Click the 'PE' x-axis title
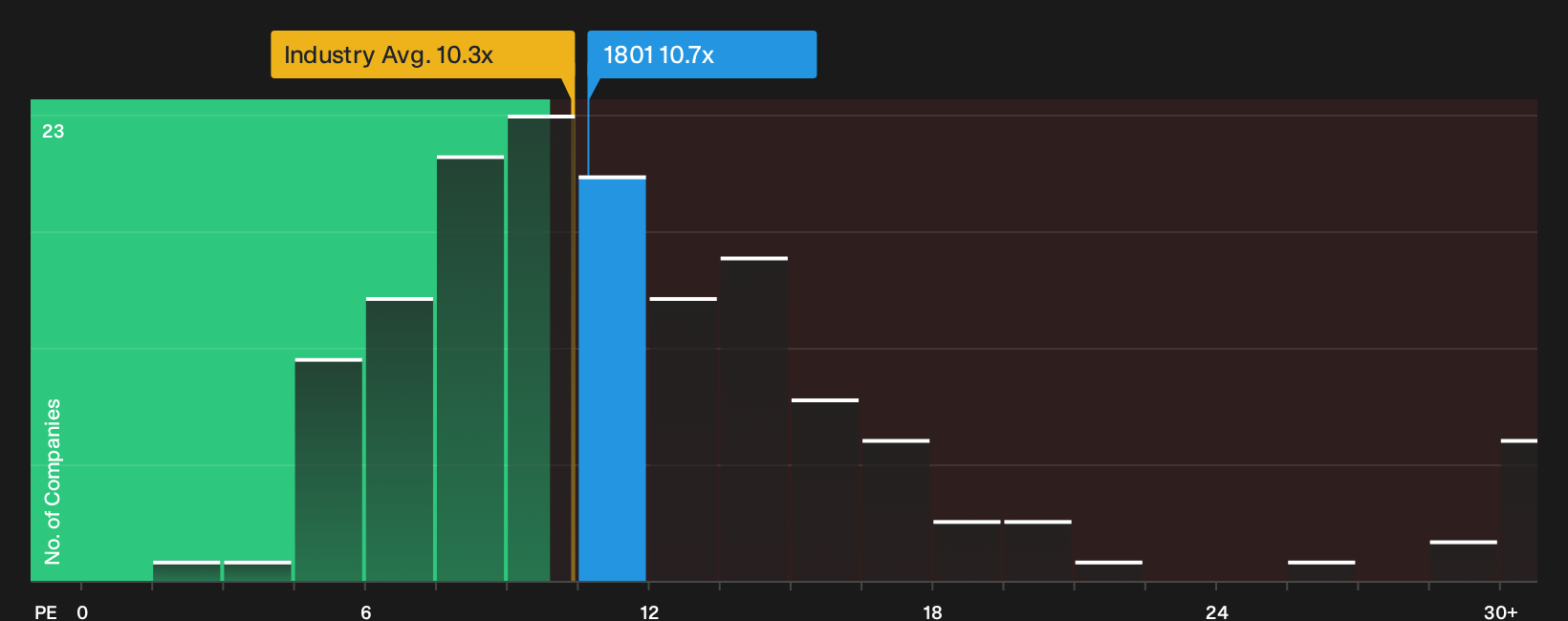Screen dimensions: 1568x621 [x=46, y=612]
